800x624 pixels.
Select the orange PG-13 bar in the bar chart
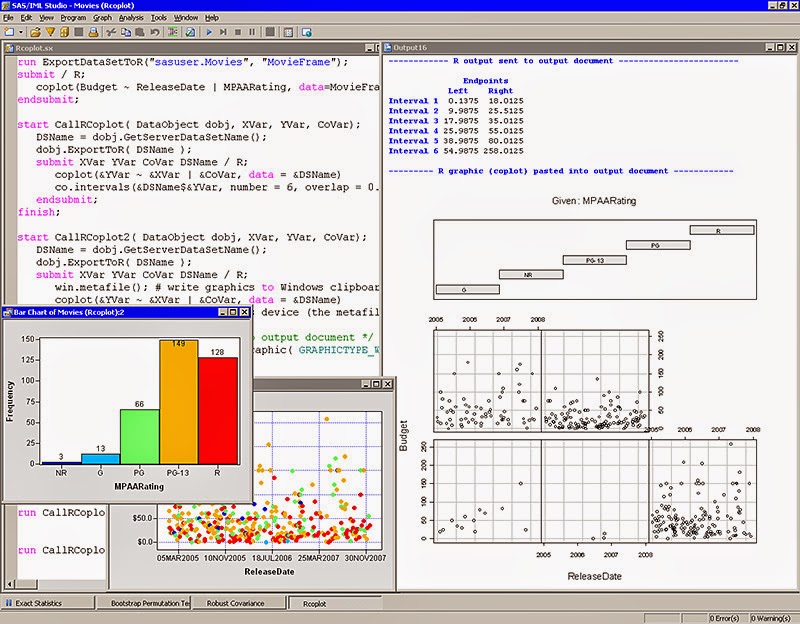tap(179, 402)
